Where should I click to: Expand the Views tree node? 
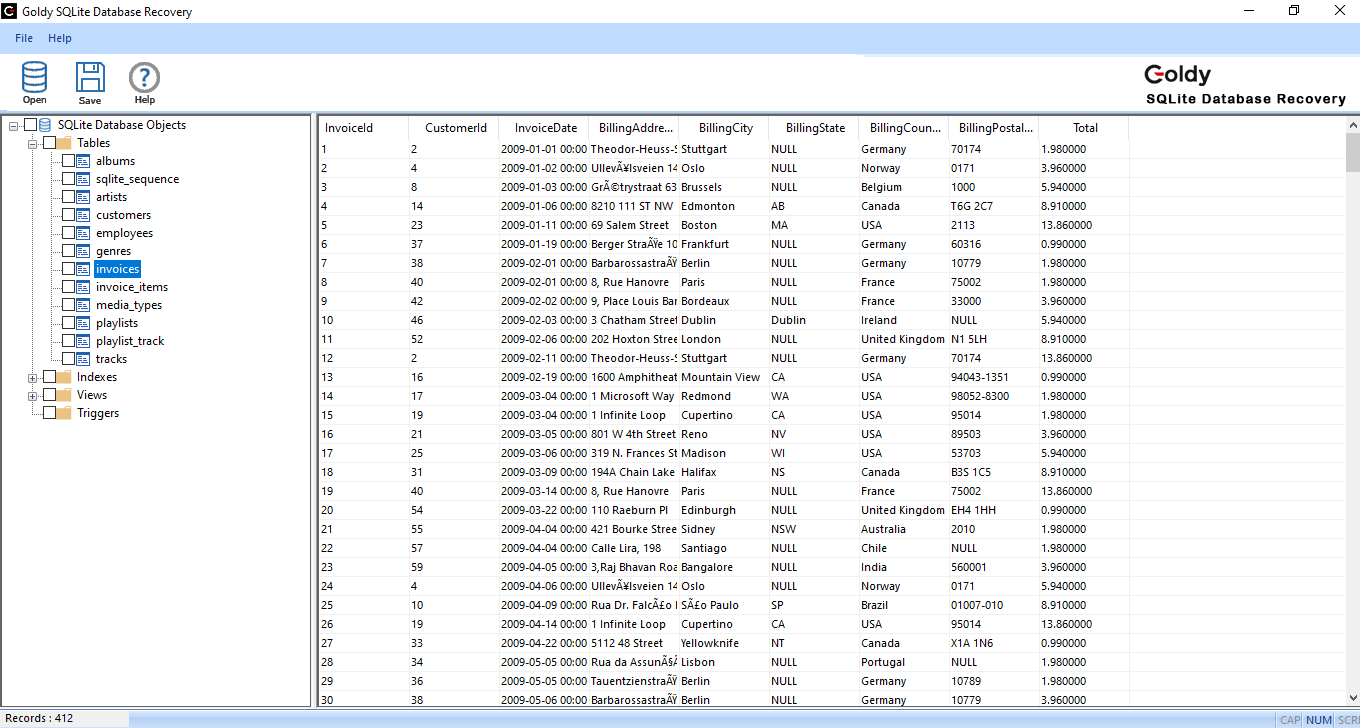[33, 395]
